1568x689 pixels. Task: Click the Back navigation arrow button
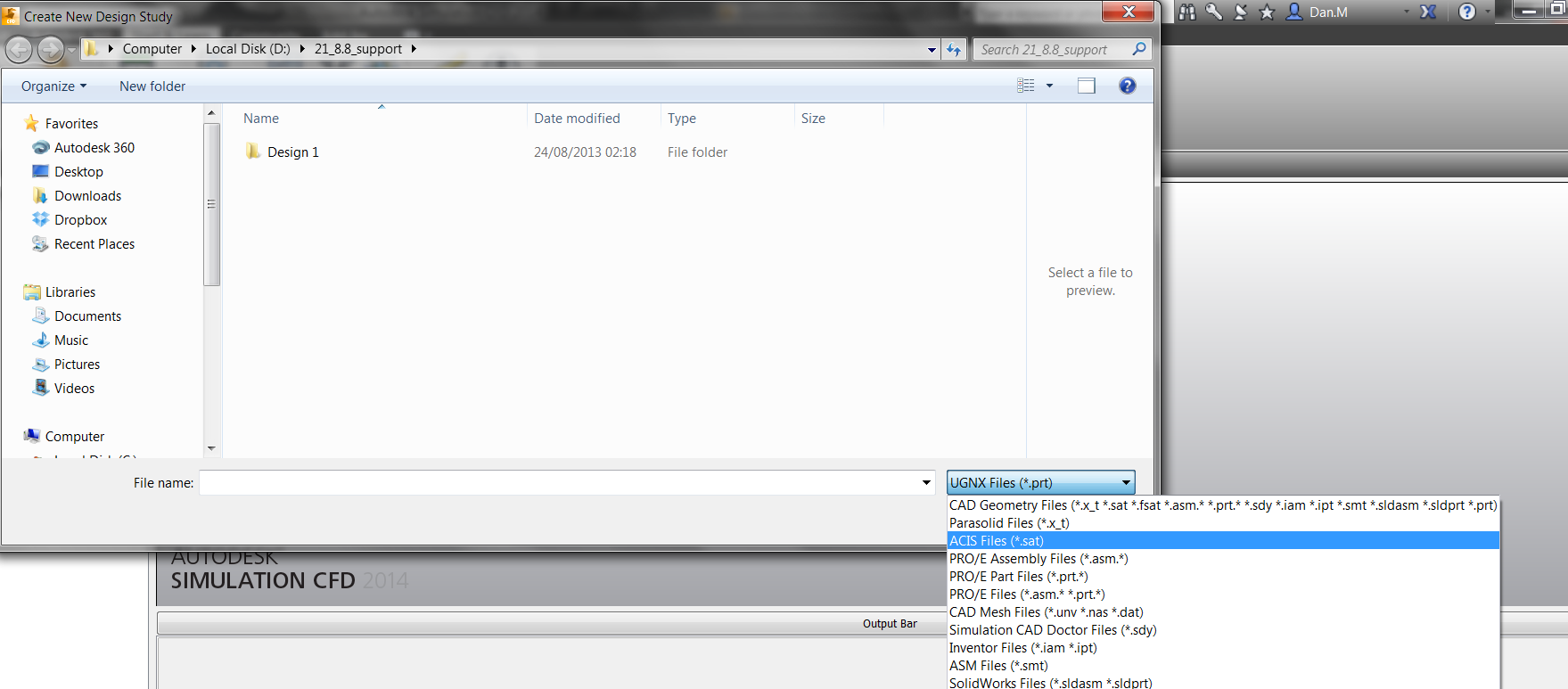click(x=19, y=50)
